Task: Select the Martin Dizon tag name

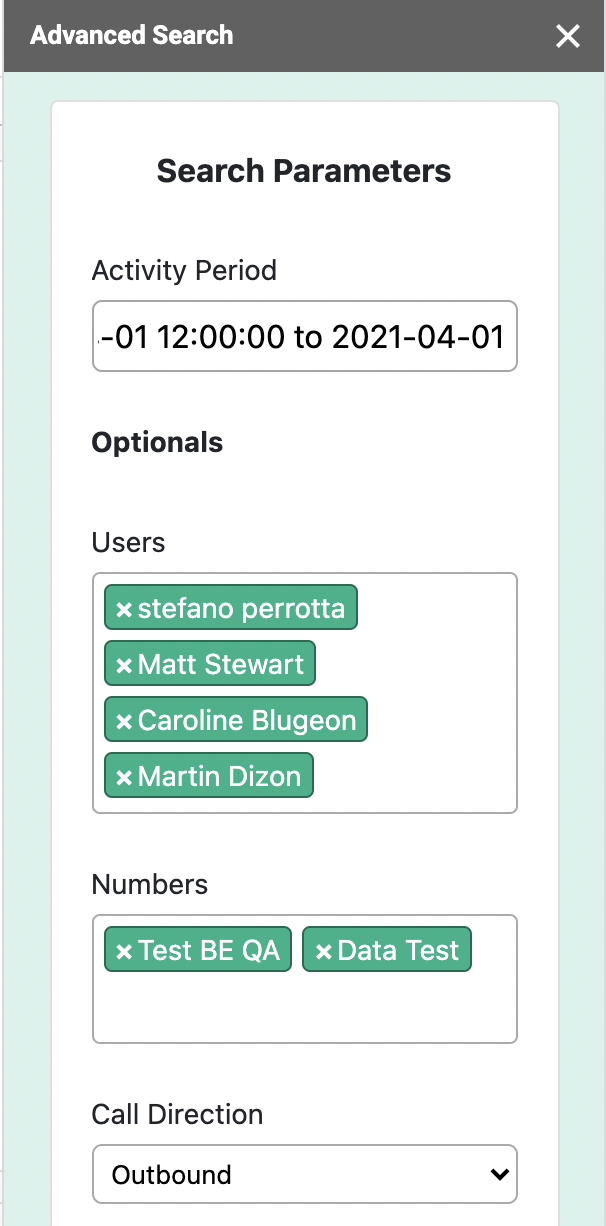Action: (219, 777)
